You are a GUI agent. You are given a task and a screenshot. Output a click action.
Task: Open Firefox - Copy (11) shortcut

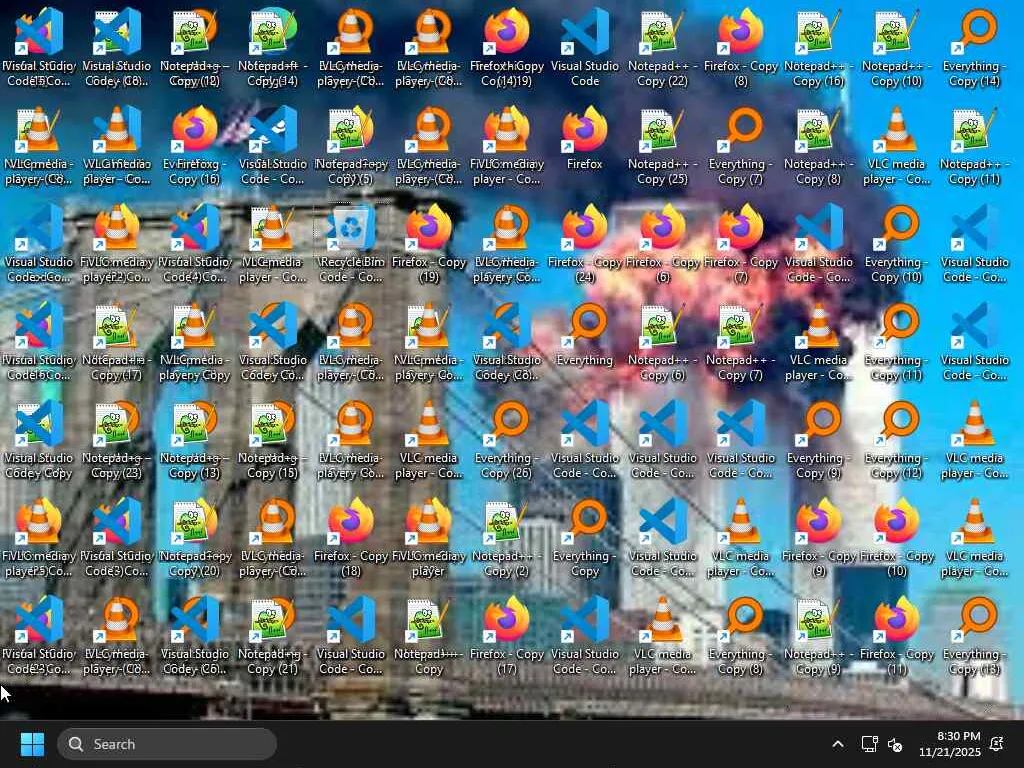pyautogui.click(x=896, y=635)
